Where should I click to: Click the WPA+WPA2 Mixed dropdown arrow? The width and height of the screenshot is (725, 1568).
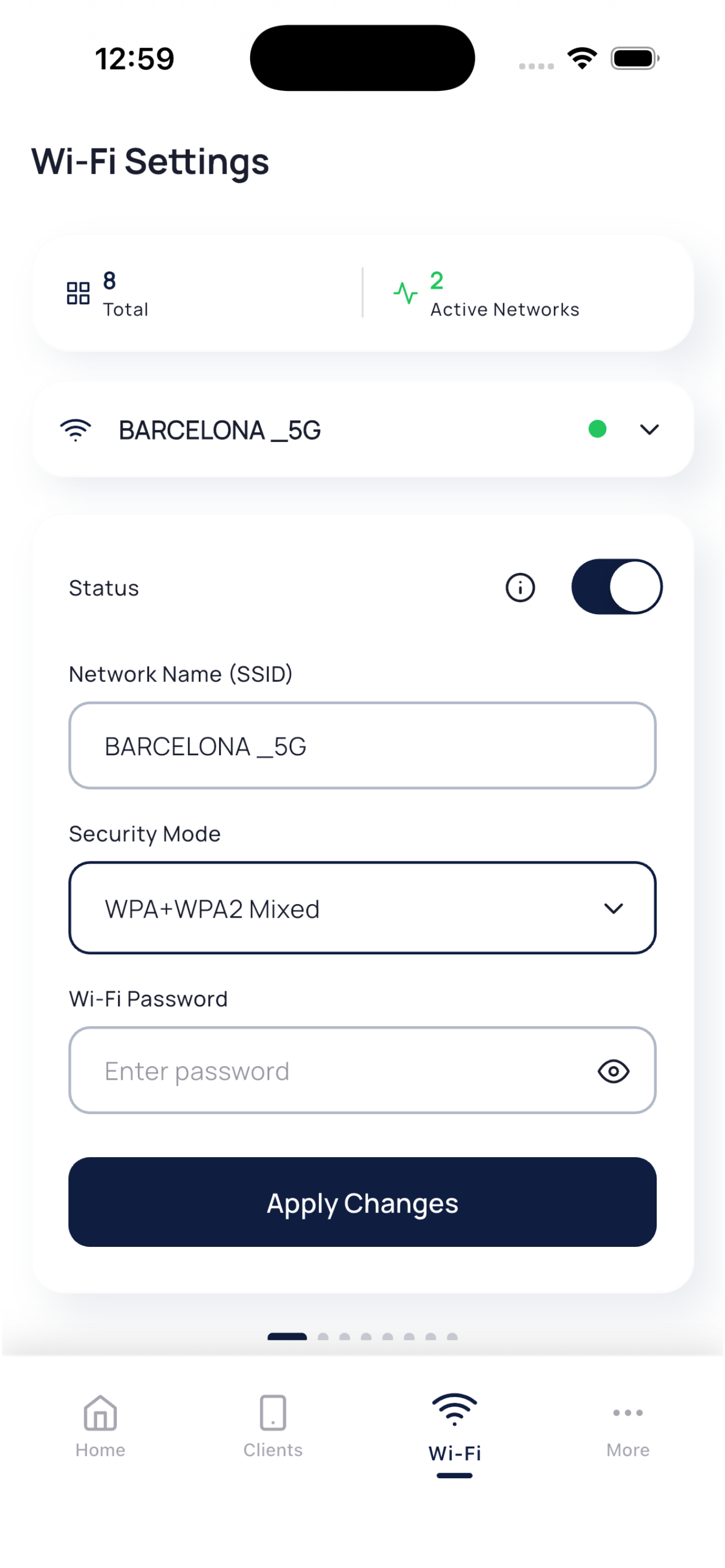(x=613, y=908)
